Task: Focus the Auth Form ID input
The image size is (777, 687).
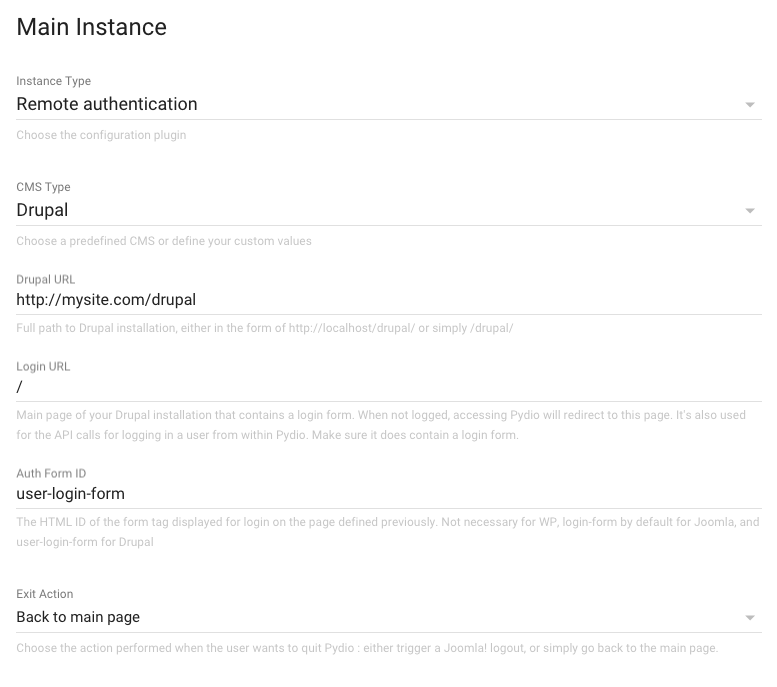Action: (x=388, y=494)
